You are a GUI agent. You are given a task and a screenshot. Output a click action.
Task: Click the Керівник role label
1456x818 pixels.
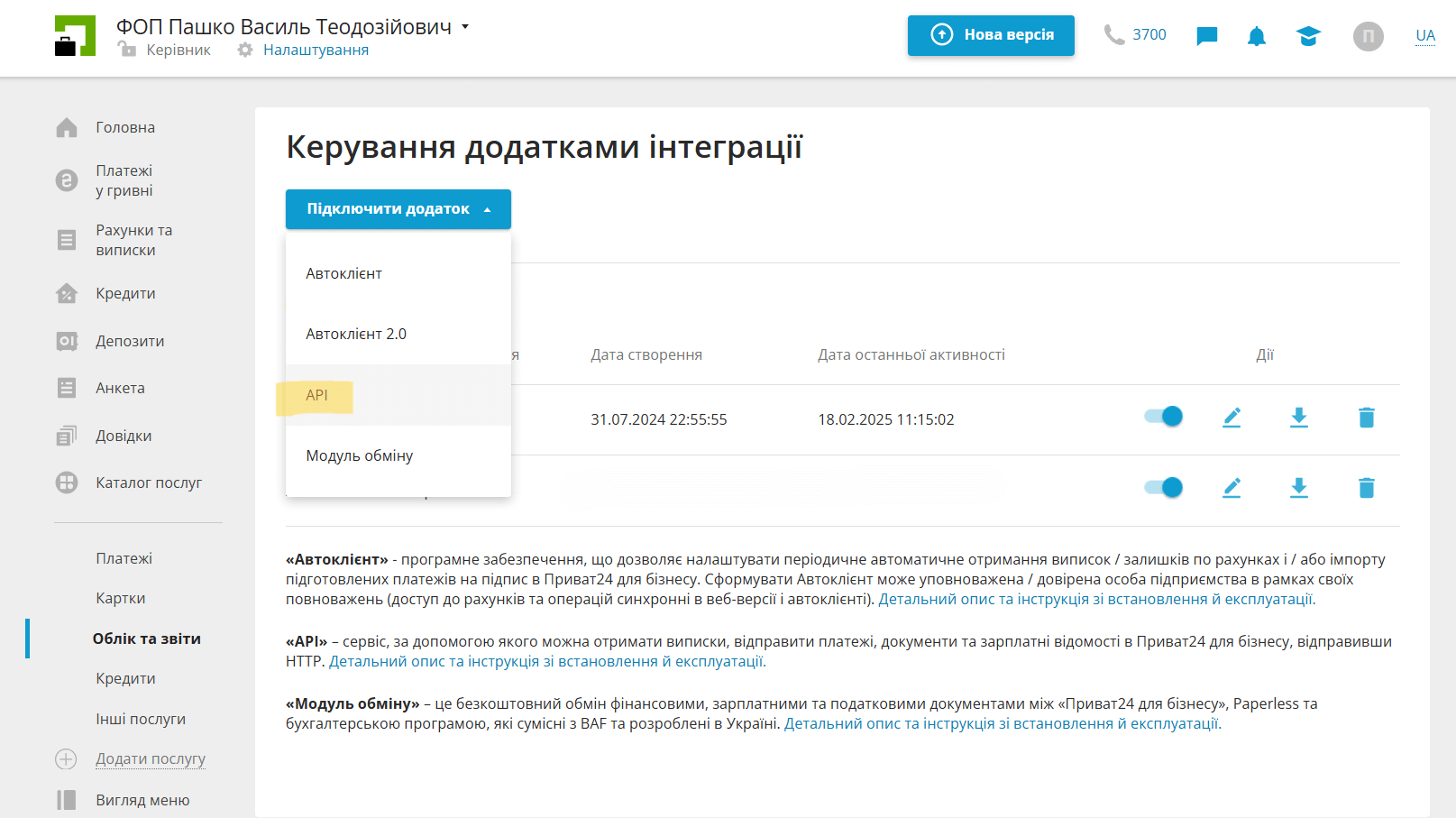[x=179, y=51]
